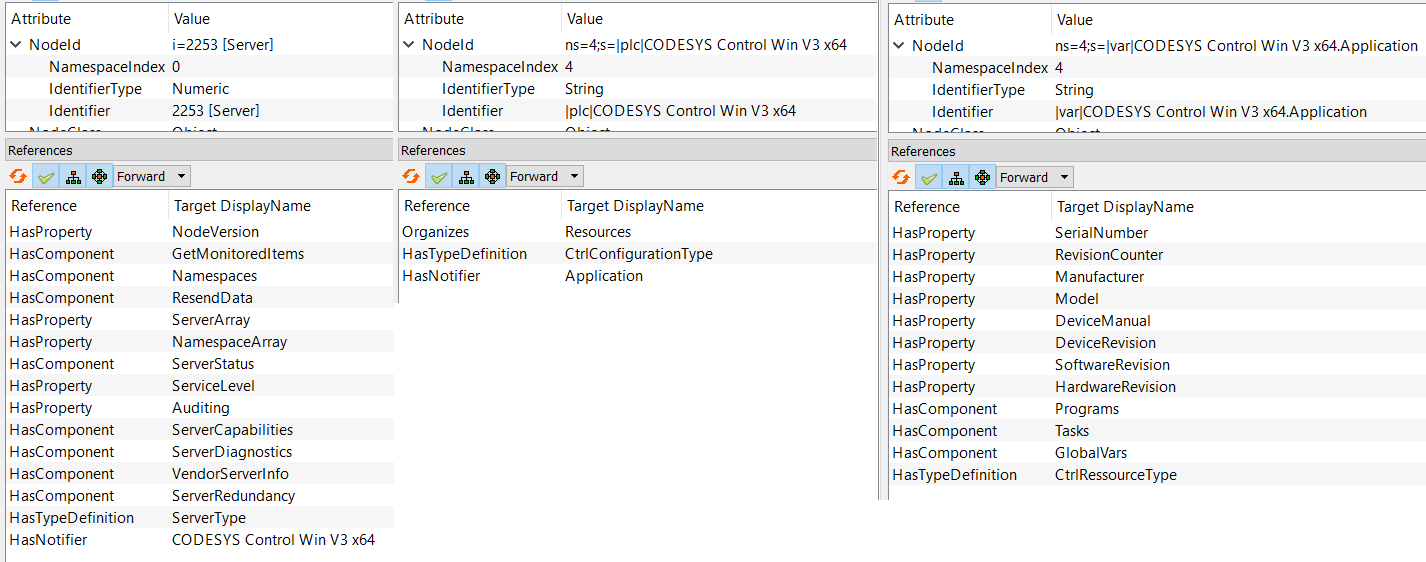Select the NodeVersion reference row
This screenshot has height=562, width=1426.
[200, 232]
